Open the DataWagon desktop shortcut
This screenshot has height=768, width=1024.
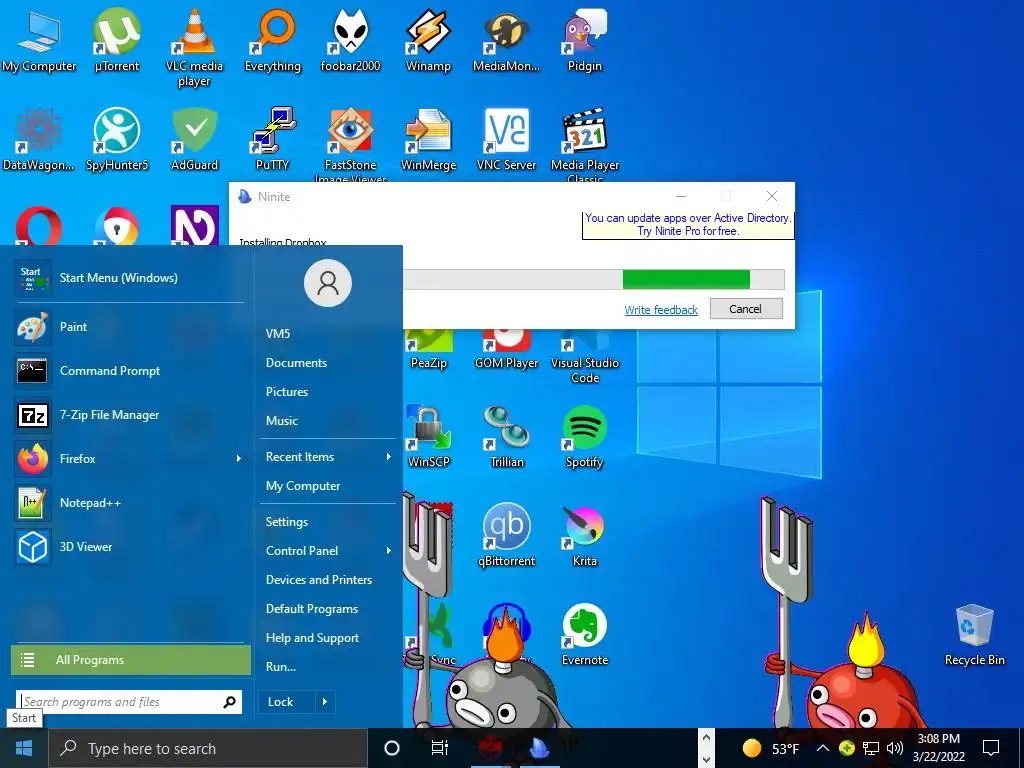(39, 139)
